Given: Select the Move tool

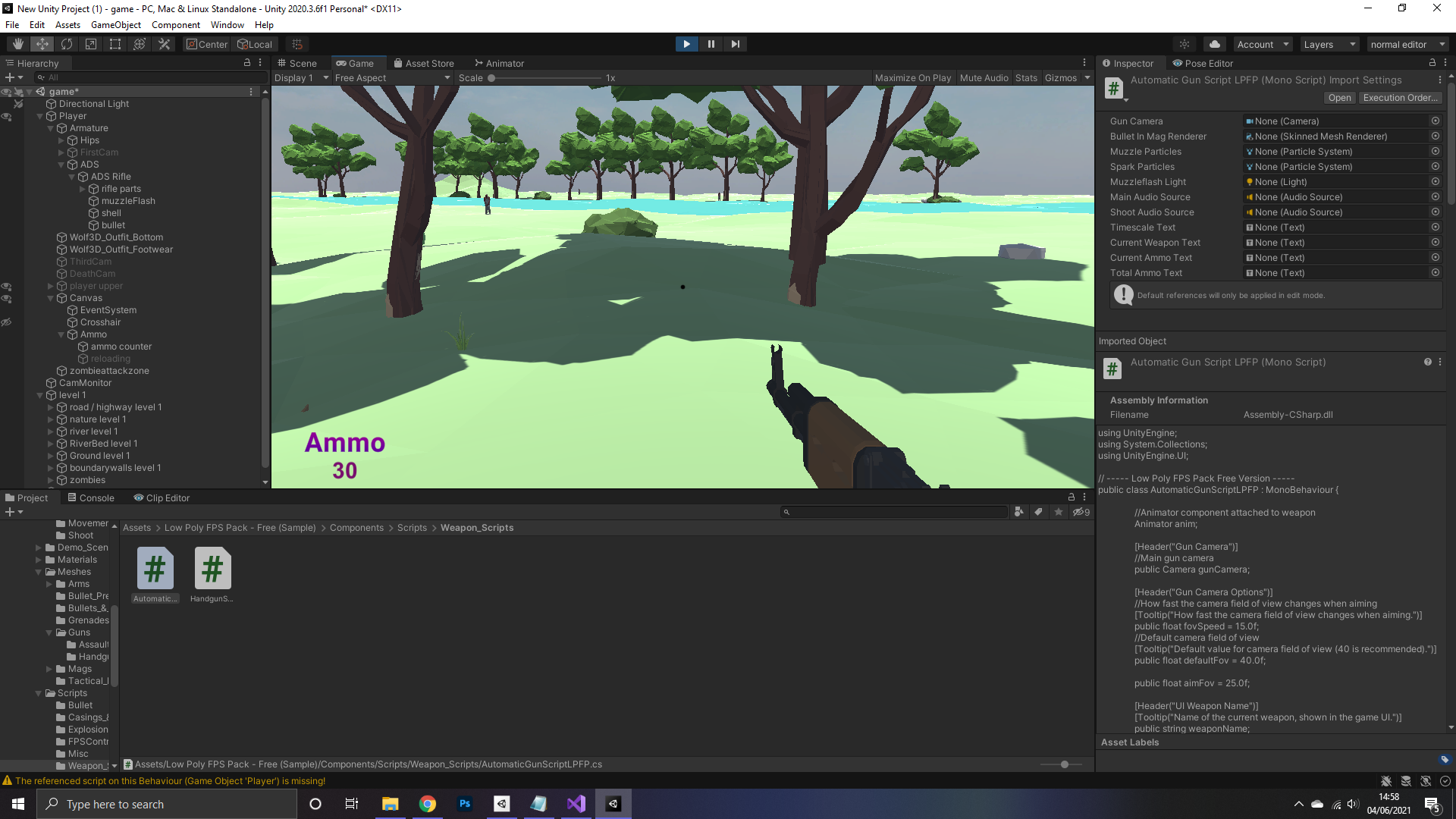Looking at the screenshot, I should tap(42, 44).
